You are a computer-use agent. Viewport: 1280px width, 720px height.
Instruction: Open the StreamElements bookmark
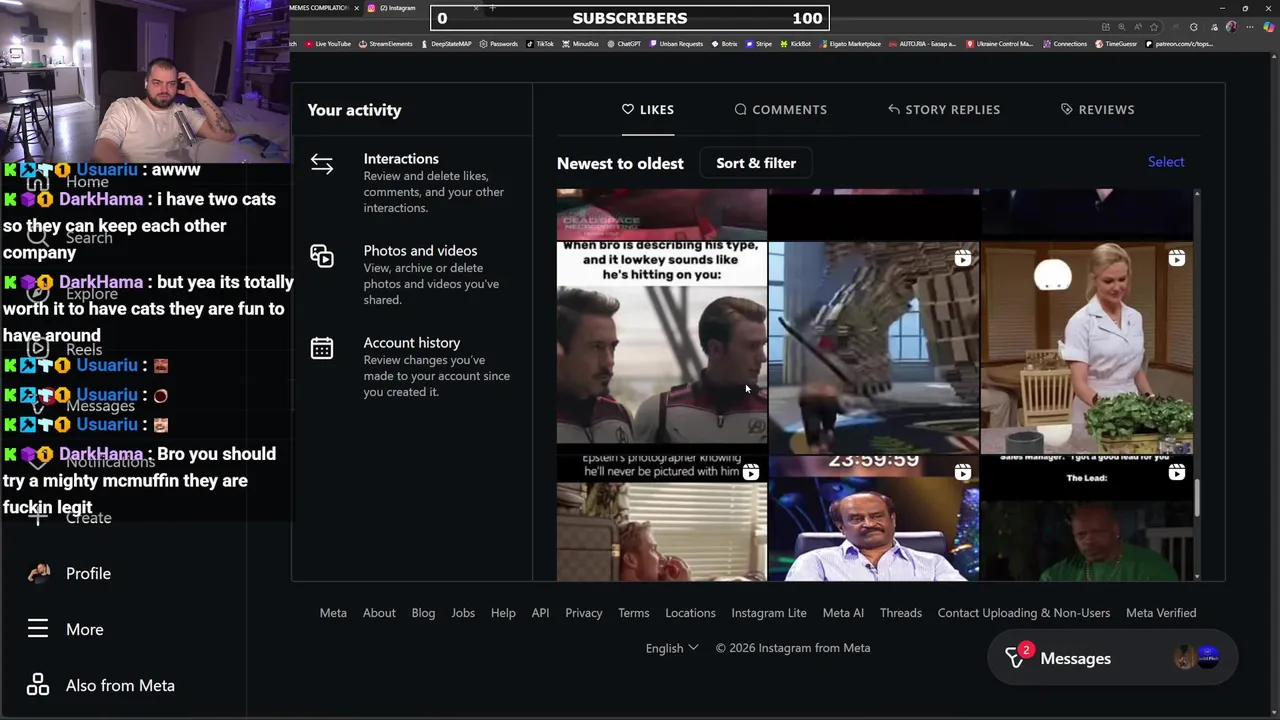(x=385, y=44)
